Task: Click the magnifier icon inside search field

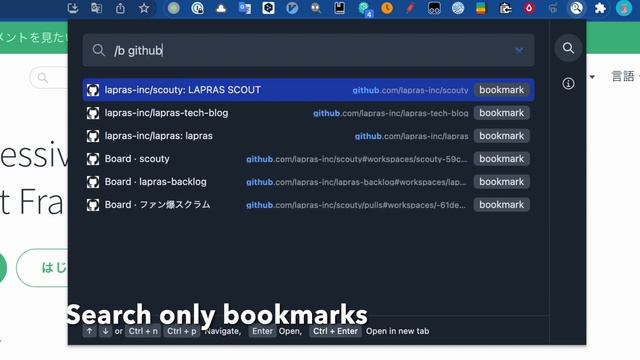Action: pos(98,50)
